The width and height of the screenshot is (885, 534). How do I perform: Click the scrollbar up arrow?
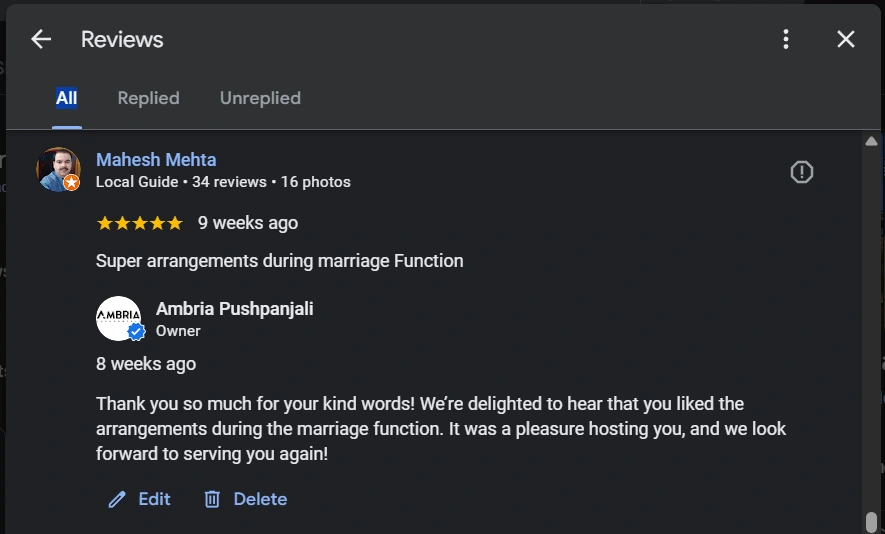coord(871,142)
